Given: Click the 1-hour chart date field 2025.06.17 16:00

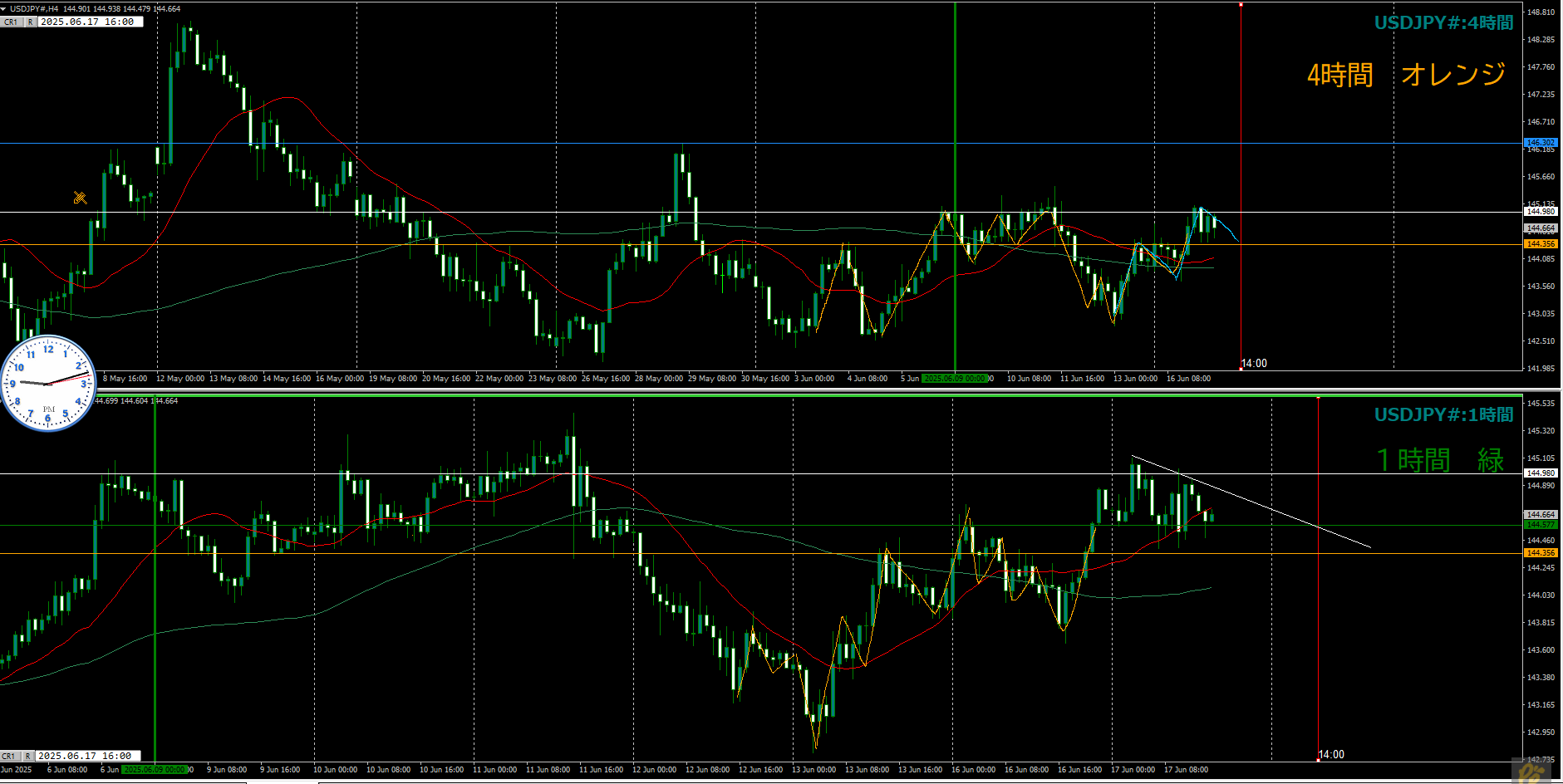Looking at the screenshot, I should tap(87, 756).
